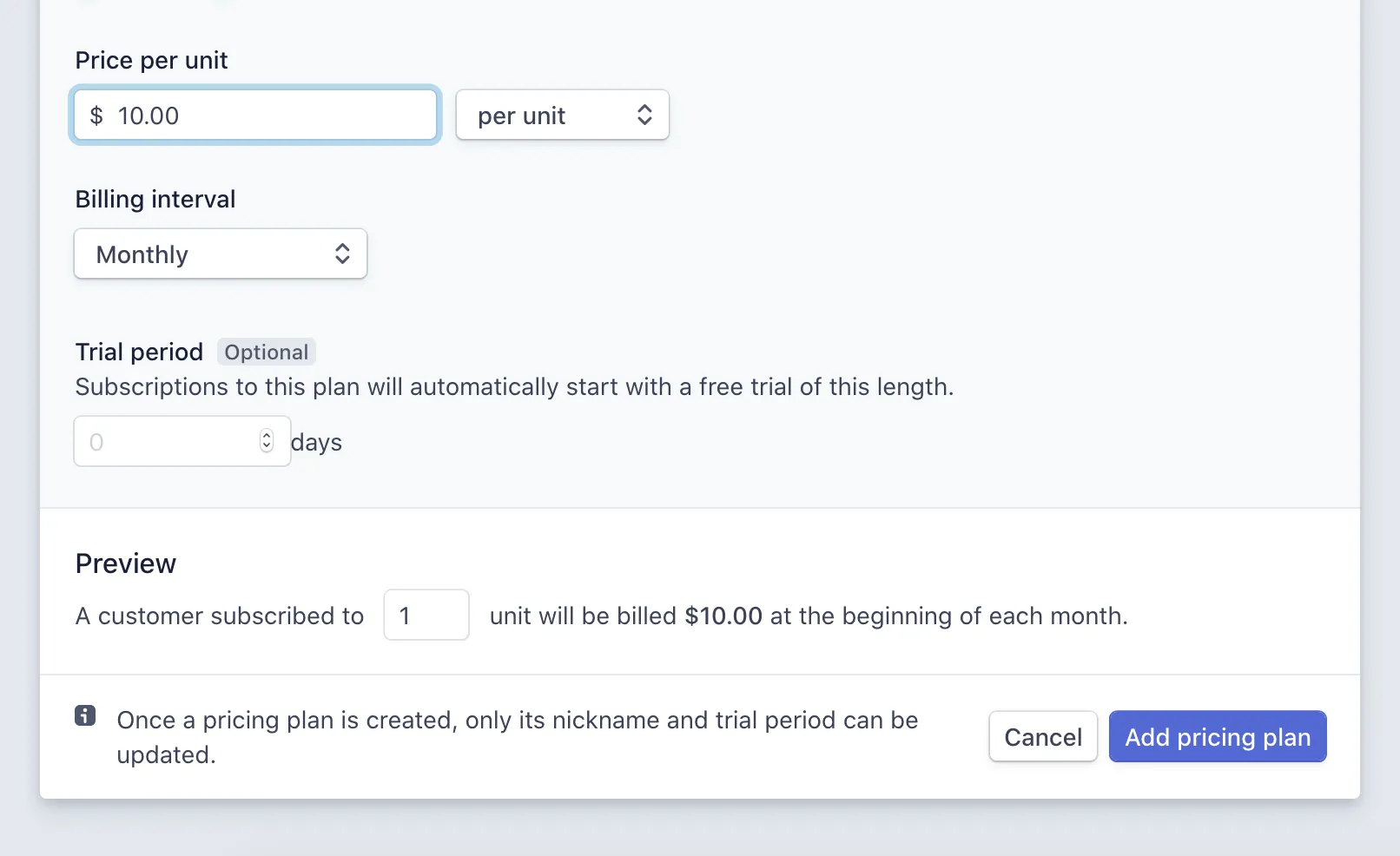
Task: Click Add pricing plan button
Action: pyautogui.click(x=1218, y=736)
